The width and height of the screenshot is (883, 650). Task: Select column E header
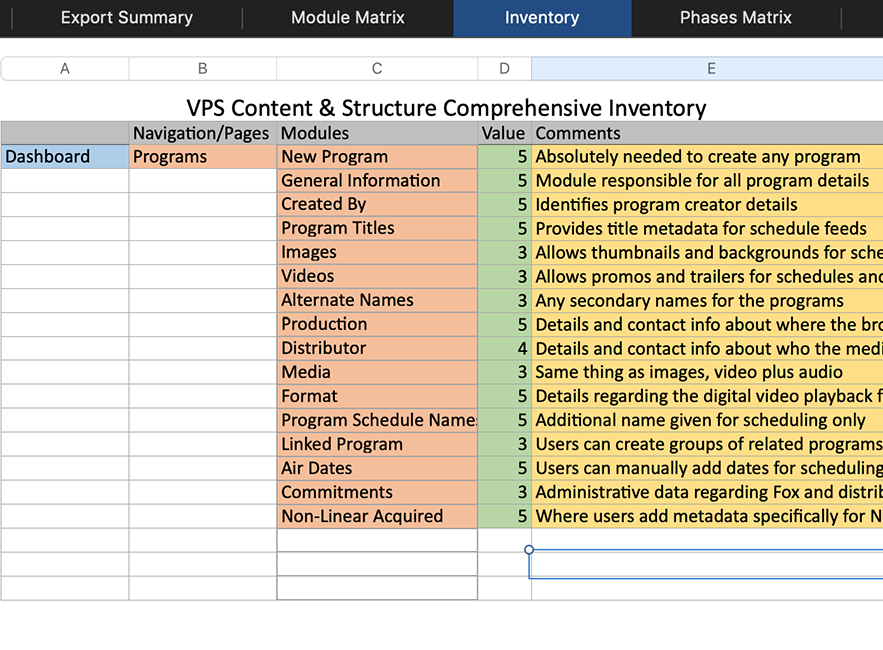coord(710,68)
